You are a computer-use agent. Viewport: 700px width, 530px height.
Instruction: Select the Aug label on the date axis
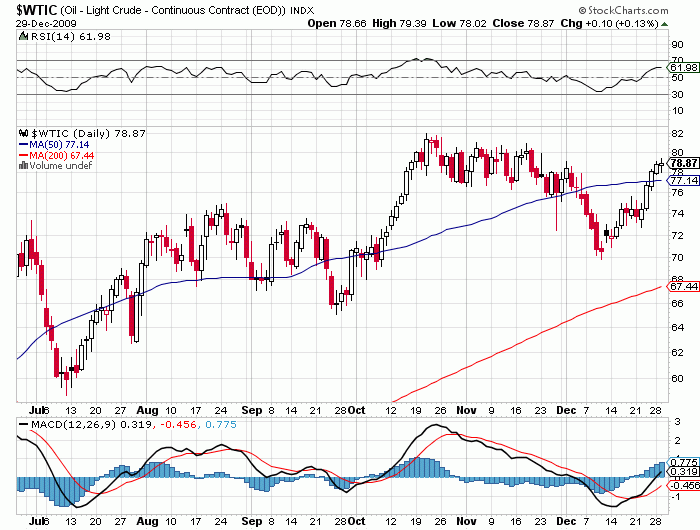click(x=146, y=410)
